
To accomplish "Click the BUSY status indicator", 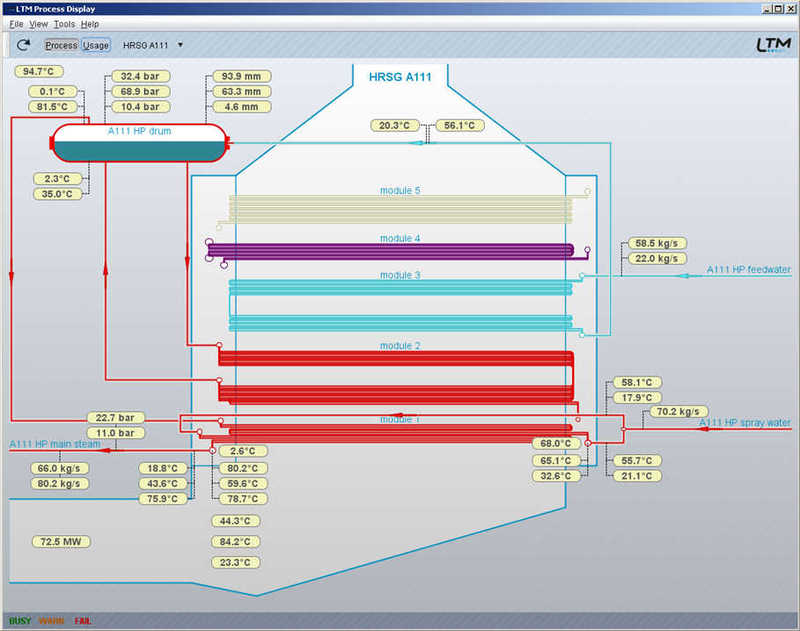I will (19, 621).
